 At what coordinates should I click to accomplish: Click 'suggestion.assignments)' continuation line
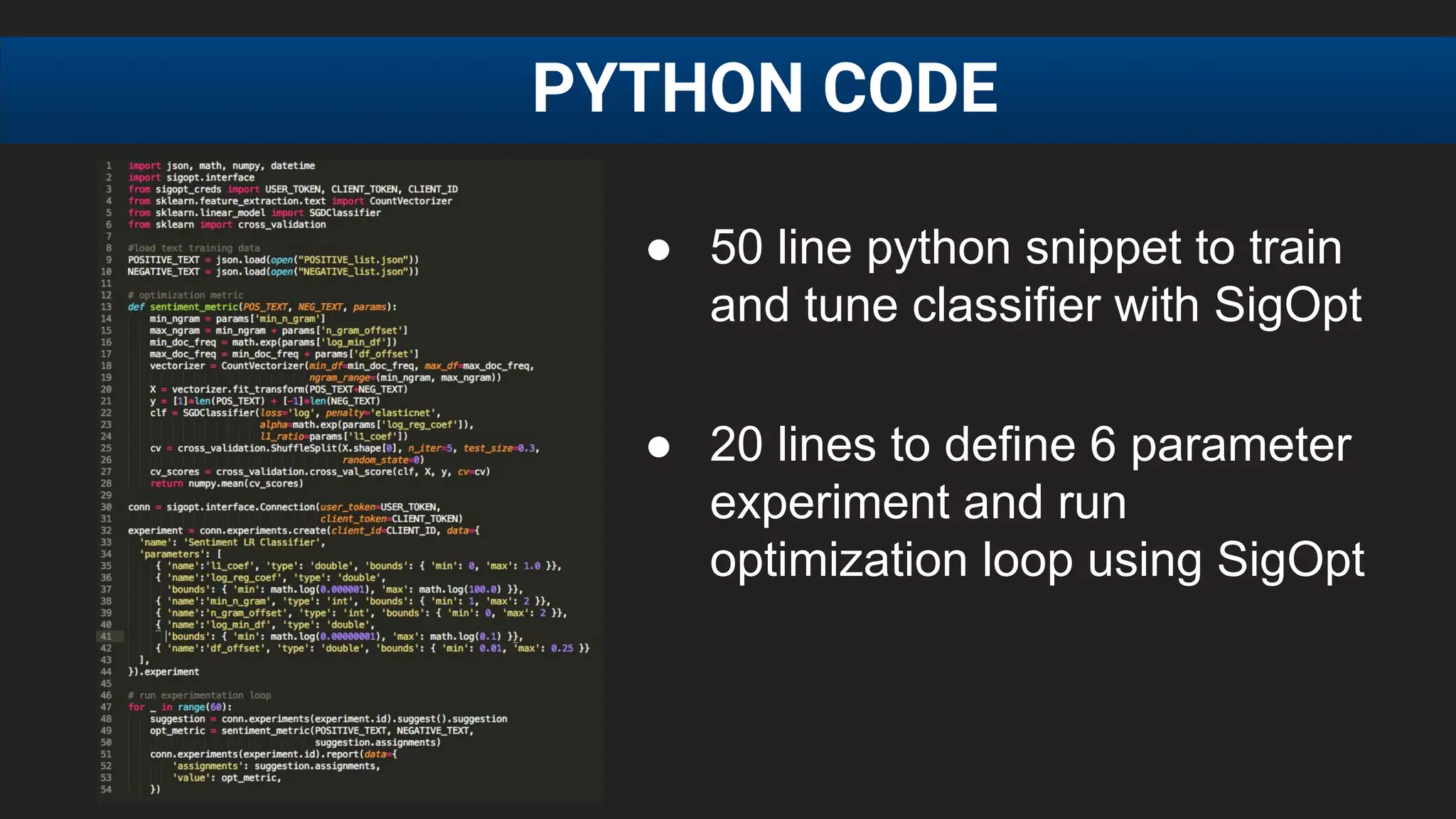[x=378, y=742]
